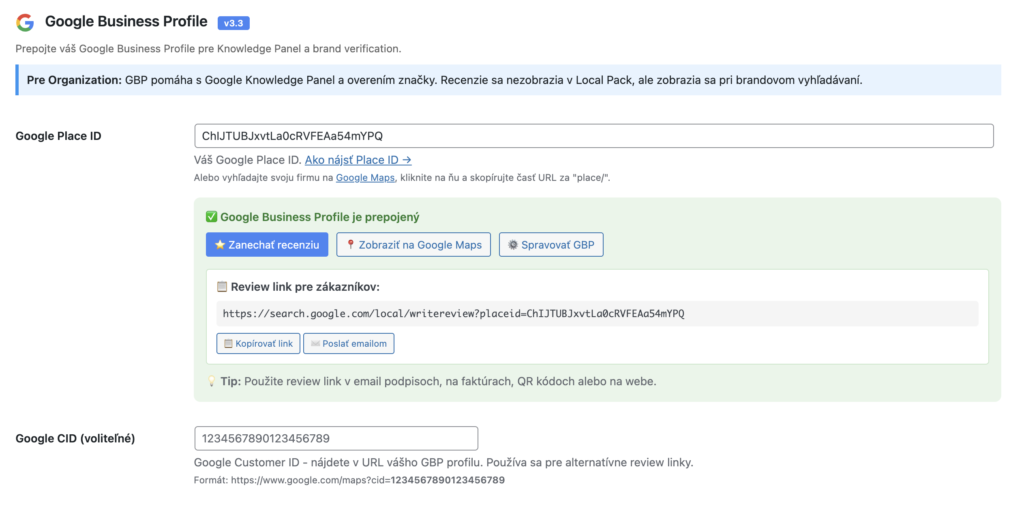The width and height of the screenshot is (1024, 515).
Task: Open the Google Maps link in help text
Action: (365, 178)
